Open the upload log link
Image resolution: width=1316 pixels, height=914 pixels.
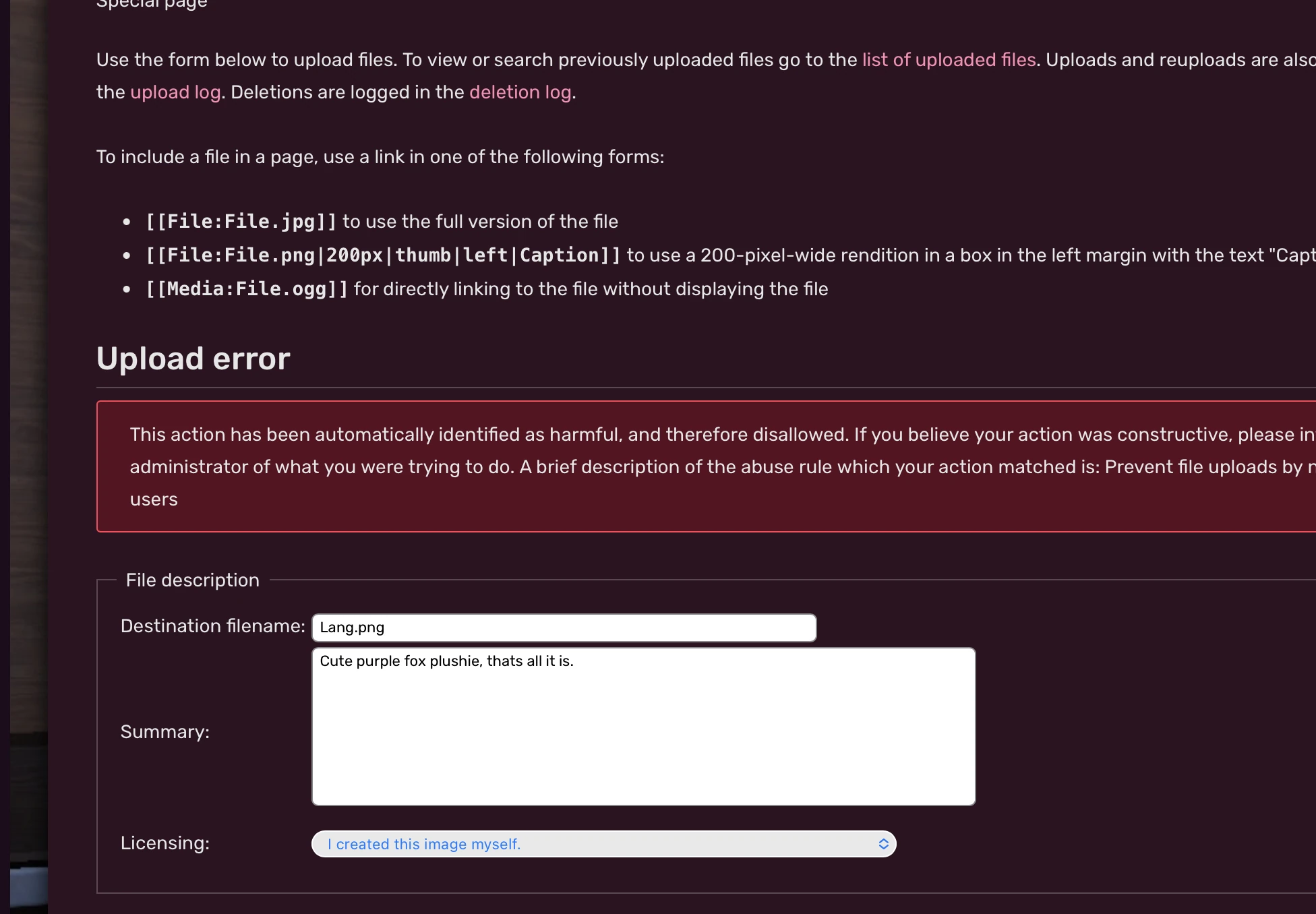tap(175, 92)
